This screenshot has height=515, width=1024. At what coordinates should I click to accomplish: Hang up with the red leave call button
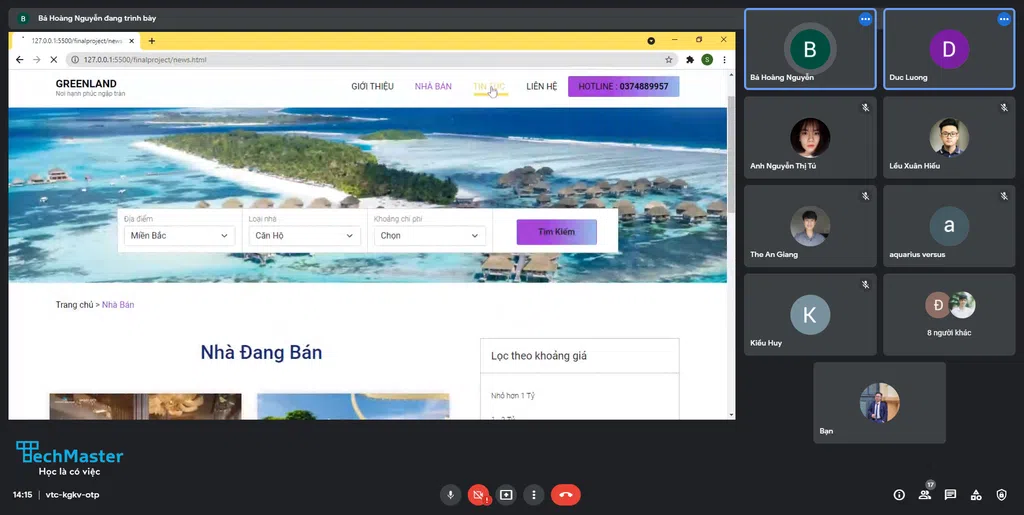566,495
